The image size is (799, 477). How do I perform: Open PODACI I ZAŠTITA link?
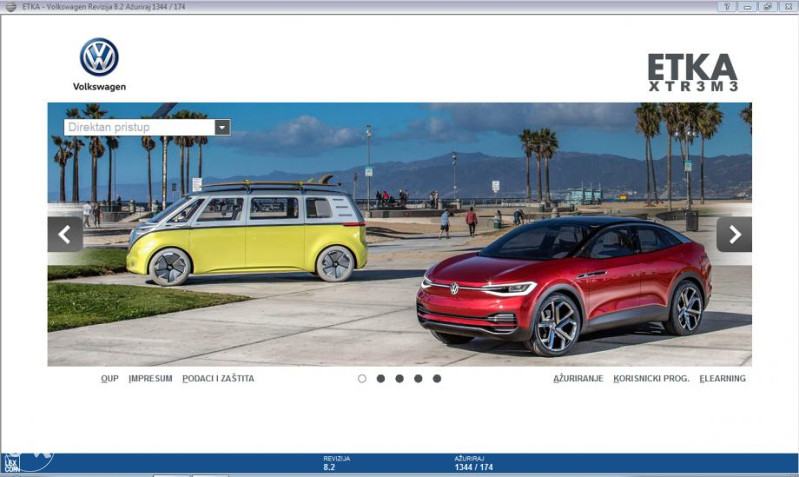[x=218, y=379]
